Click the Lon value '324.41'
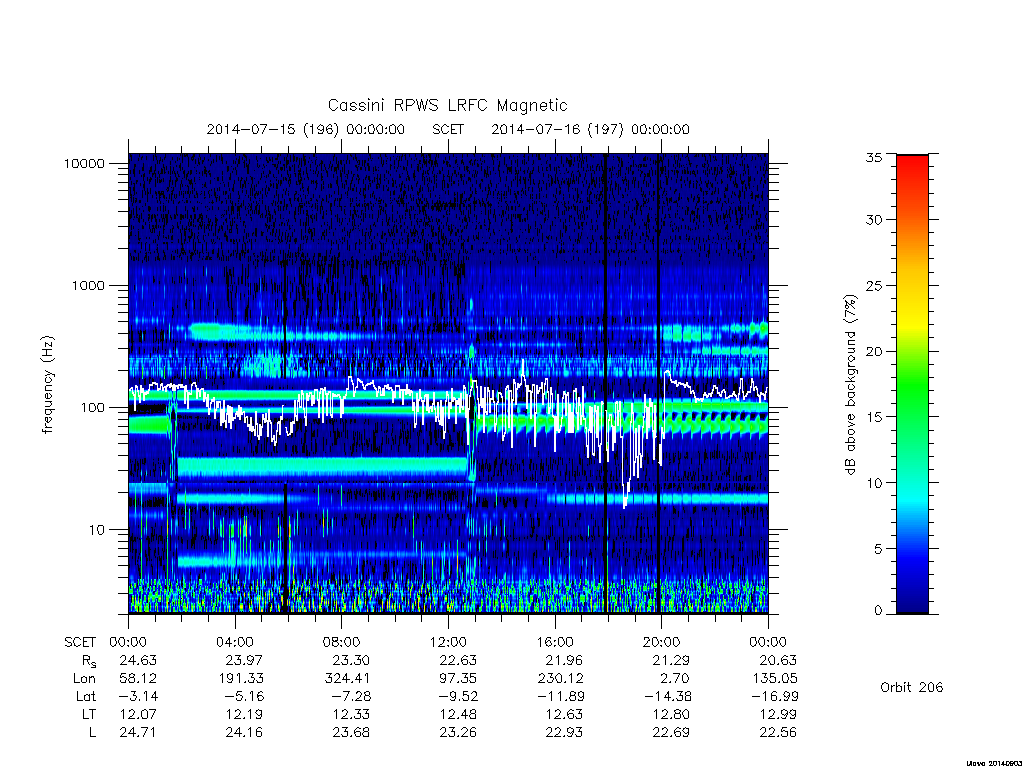Screen dimensions: 1024x768 tap(347, 679)
